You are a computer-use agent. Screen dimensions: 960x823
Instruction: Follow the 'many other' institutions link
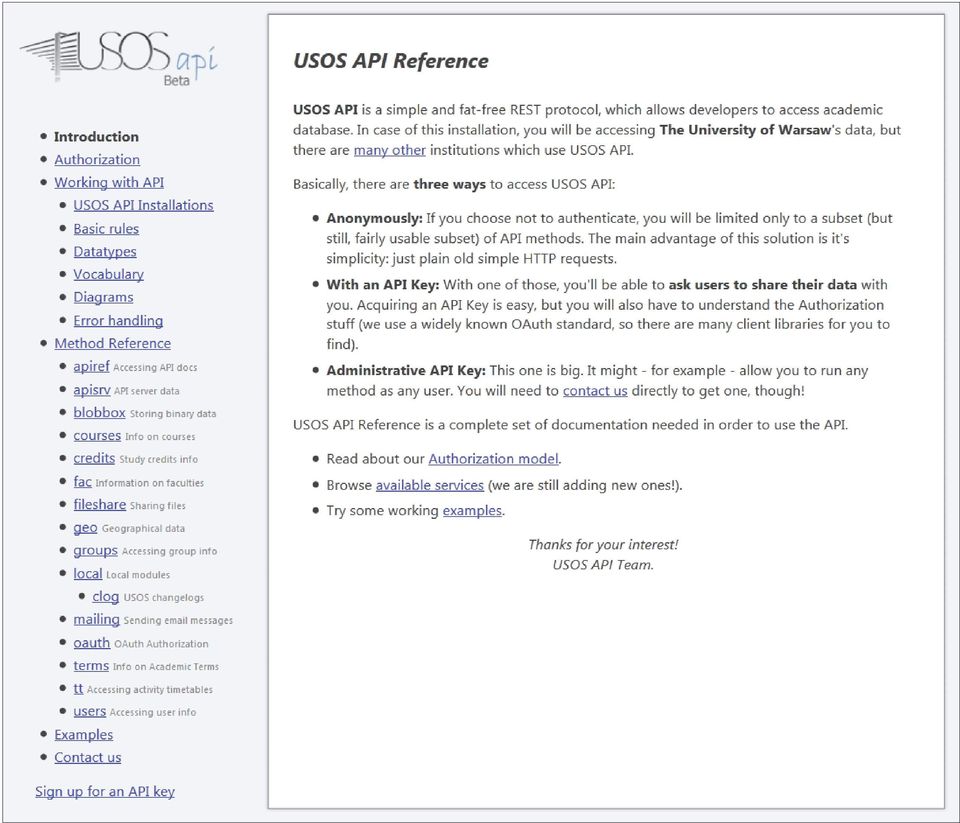(x=389, y=150)
